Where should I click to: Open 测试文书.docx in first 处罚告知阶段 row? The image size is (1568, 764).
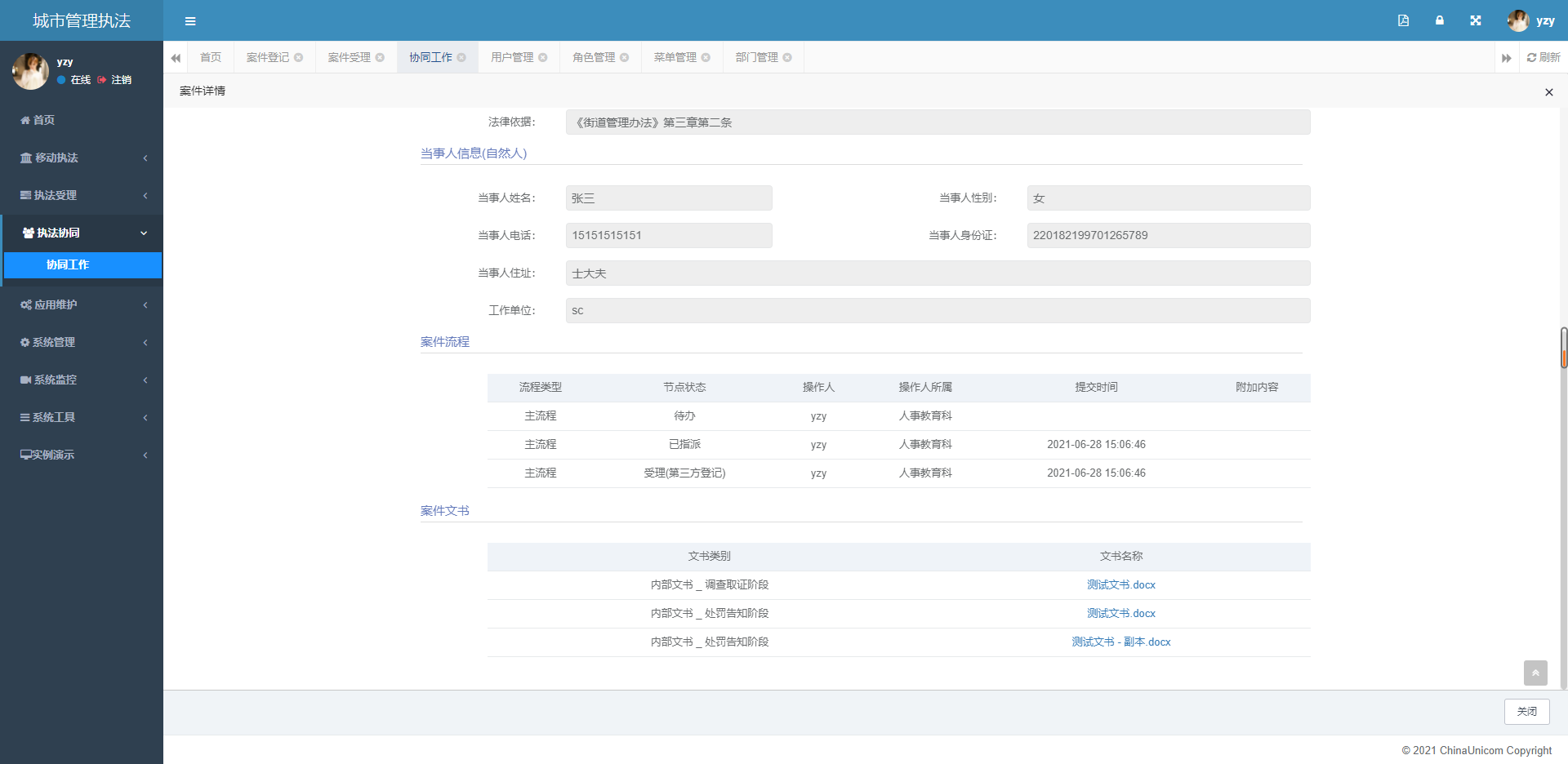click(x=1121, y=613)
